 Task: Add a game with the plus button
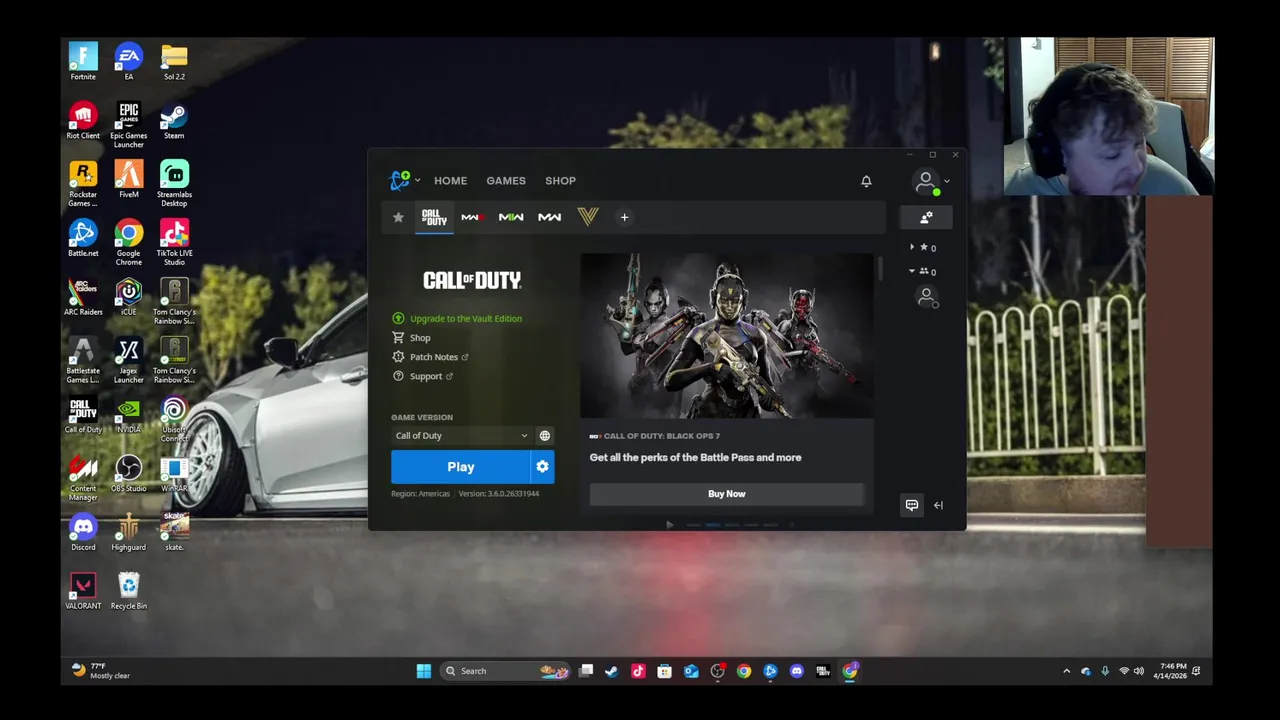click(x=624, y=217)
